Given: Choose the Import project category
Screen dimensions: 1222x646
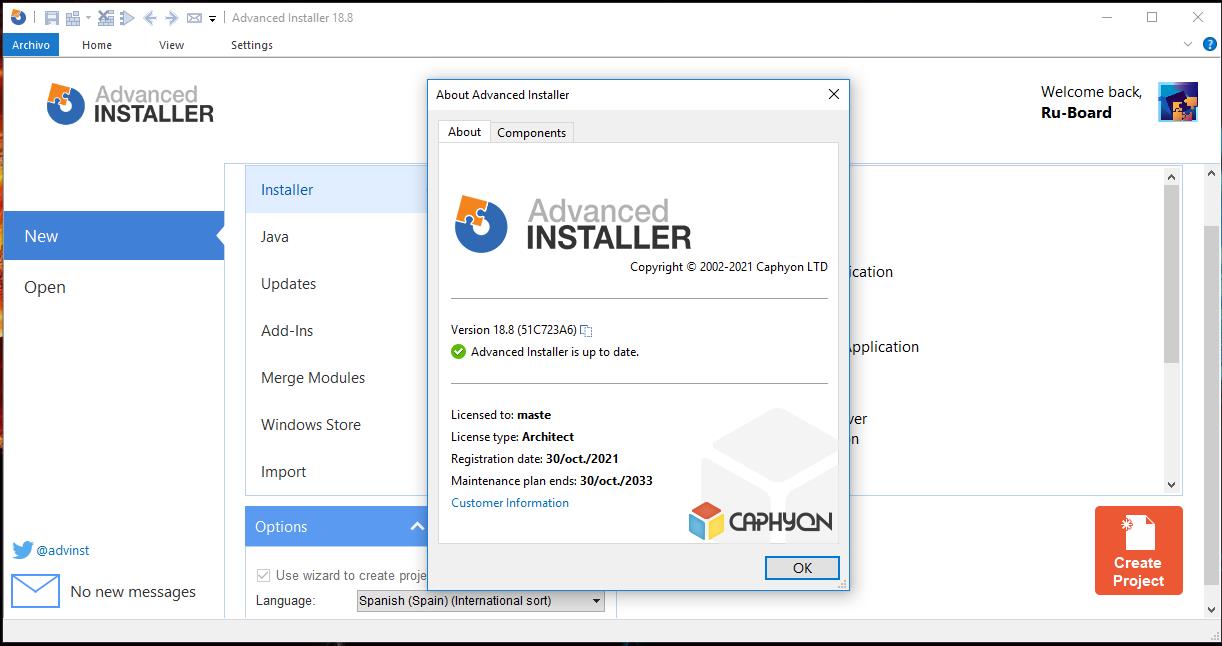Looking at the screenshot, I should coord(337,471).
